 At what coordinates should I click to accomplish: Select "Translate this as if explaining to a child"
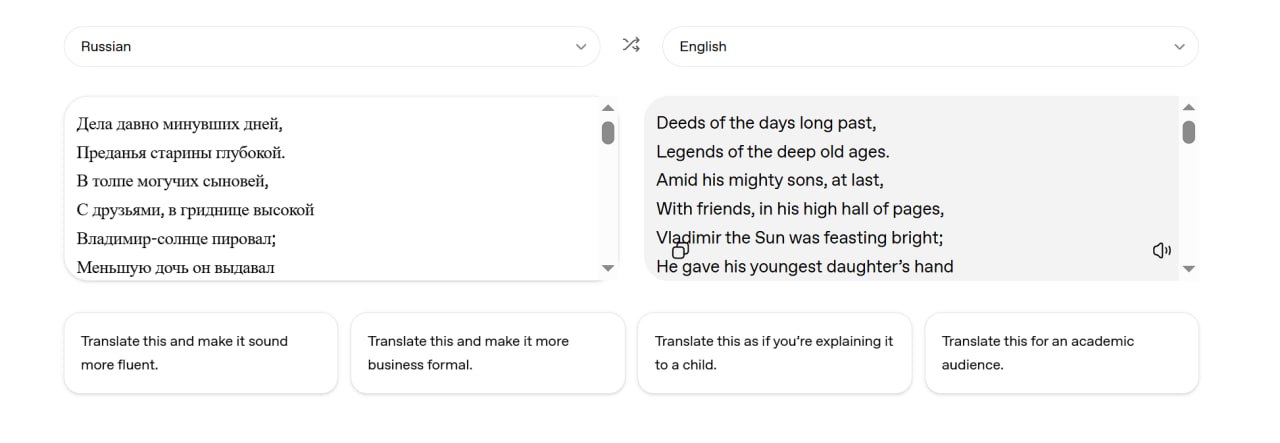pos(774,353)
